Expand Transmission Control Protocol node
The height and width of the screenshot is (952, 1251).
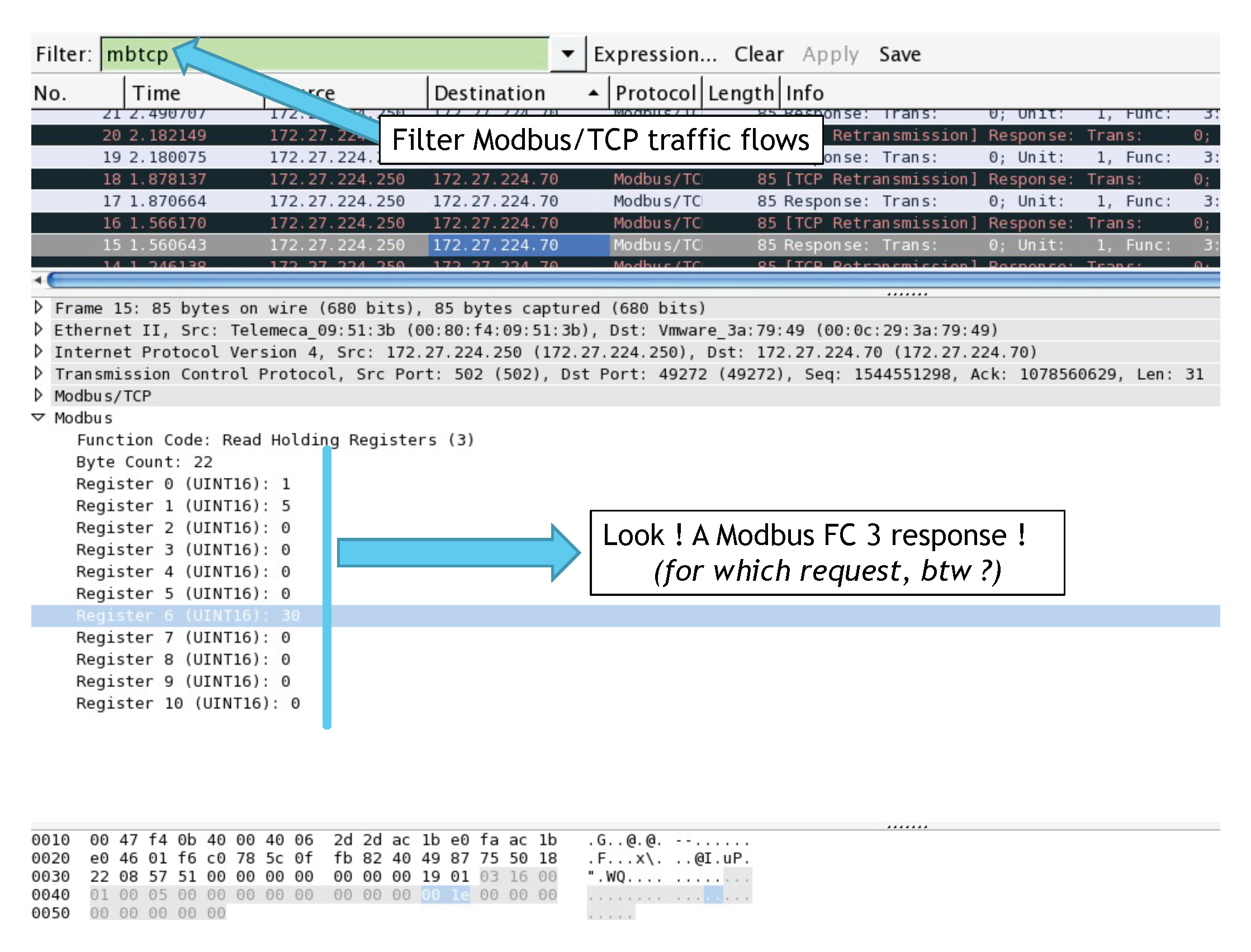point(39,373)
